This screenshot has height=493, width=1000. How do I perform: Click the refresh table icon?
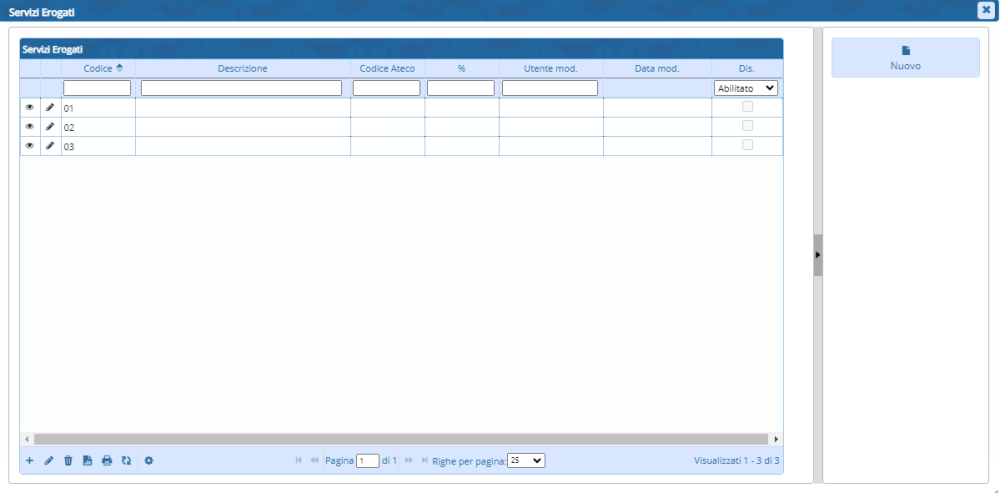point(126,461)
